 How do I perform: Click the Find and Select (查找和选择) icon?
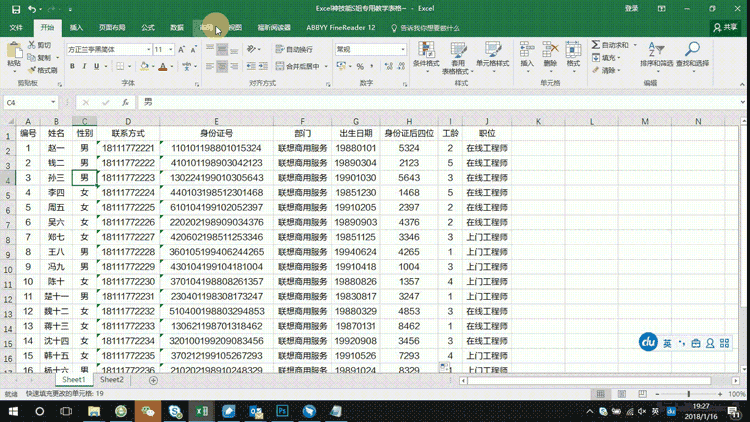(x=692, y=56)
